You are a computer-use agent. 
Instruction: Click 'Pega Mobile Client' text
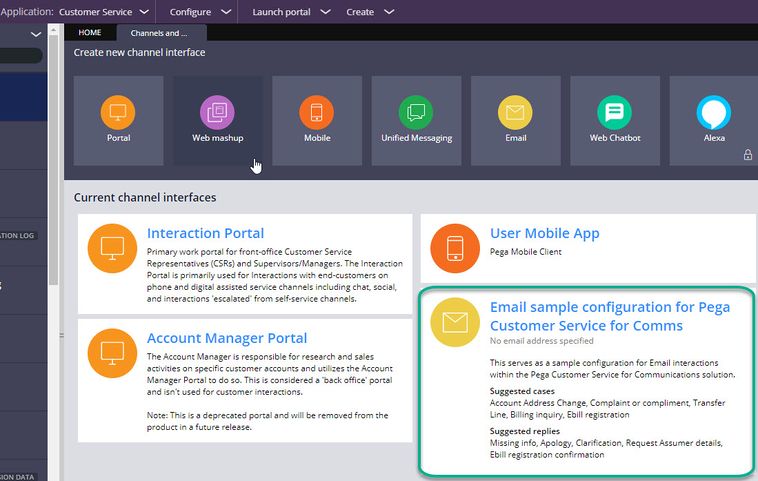click(x=525, y=252)
